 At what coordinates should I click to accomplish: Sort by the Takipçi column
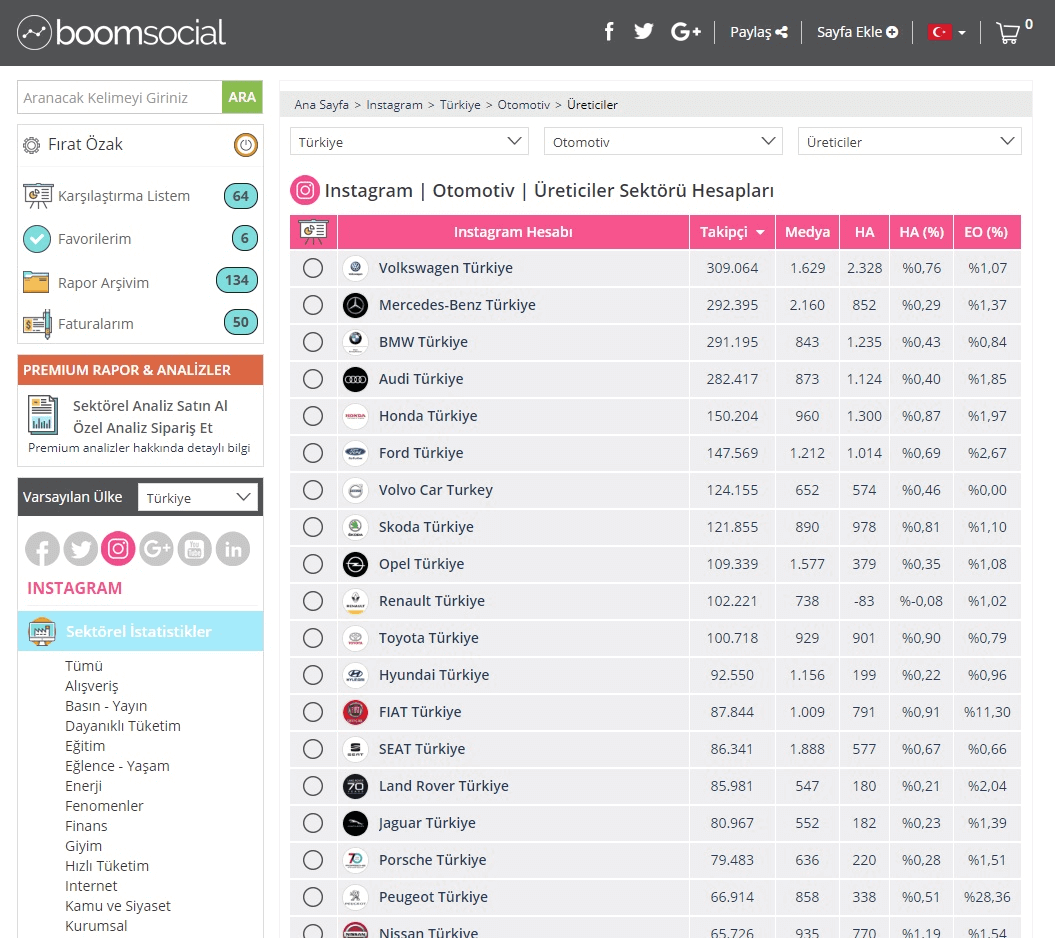732,232
